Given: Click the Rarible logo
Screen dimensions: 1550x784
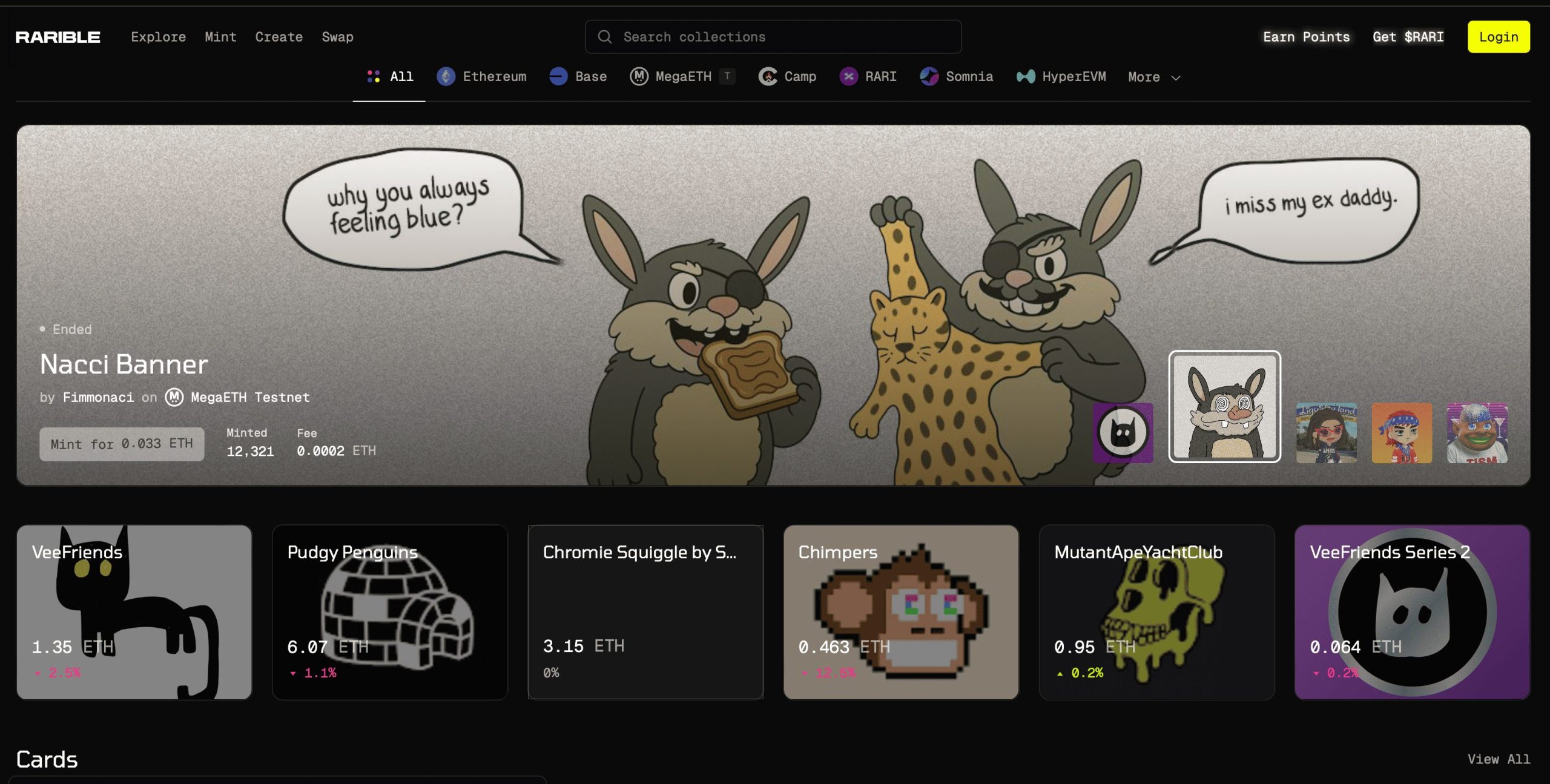Looking at the screenshot, I should [x=58, y=37].
